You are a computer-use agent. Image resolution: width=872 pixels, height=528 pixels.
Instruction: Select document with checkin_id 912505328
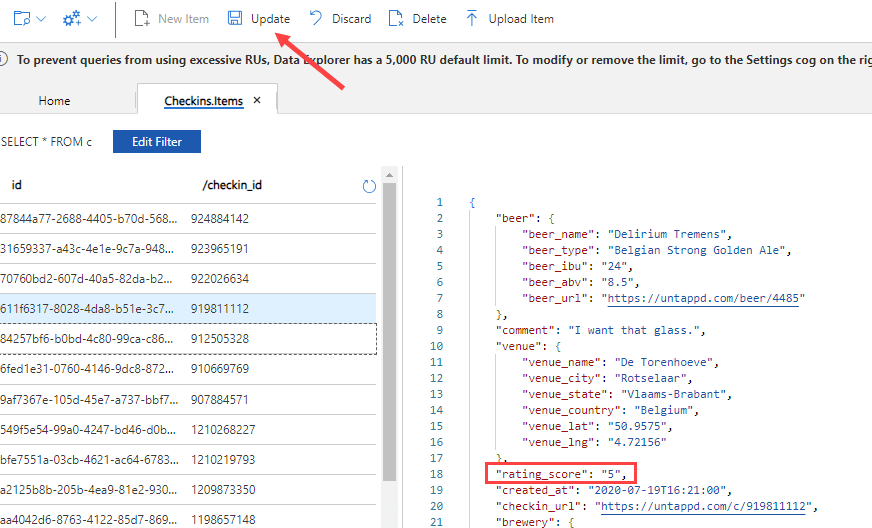pyautogui.click(x=220, y=338)
